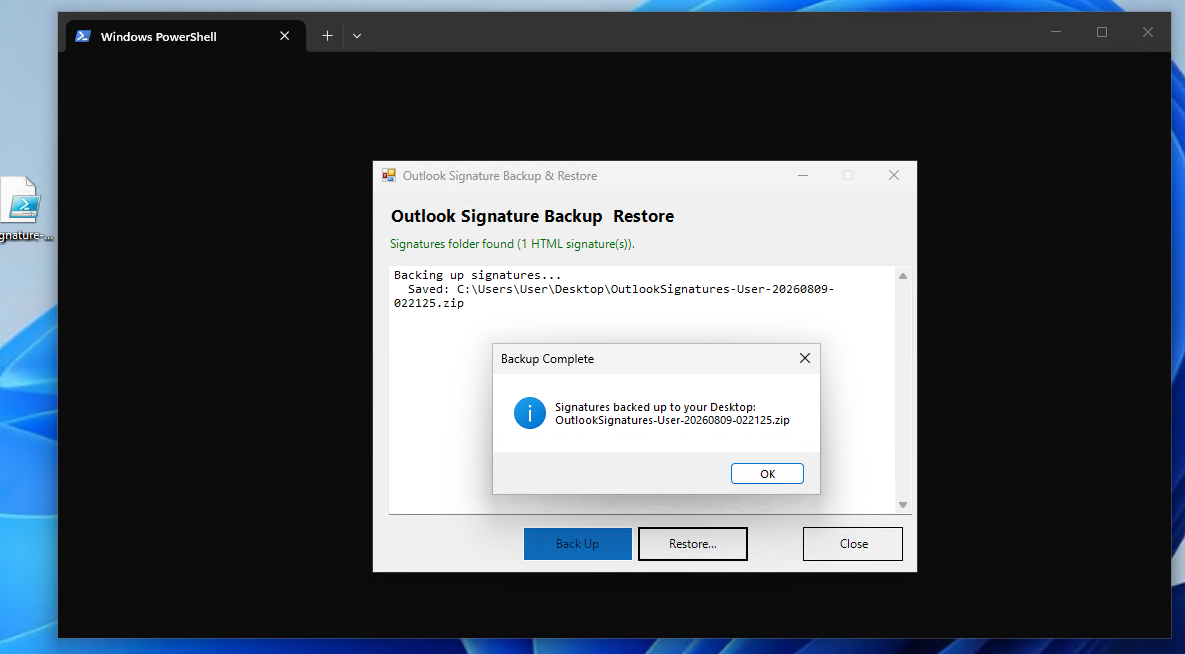Image resolution: width=1185 pixels, height=654 pixels.
Task: Expand the terminal profile dropdown chevron
Action: click(357, 36)
